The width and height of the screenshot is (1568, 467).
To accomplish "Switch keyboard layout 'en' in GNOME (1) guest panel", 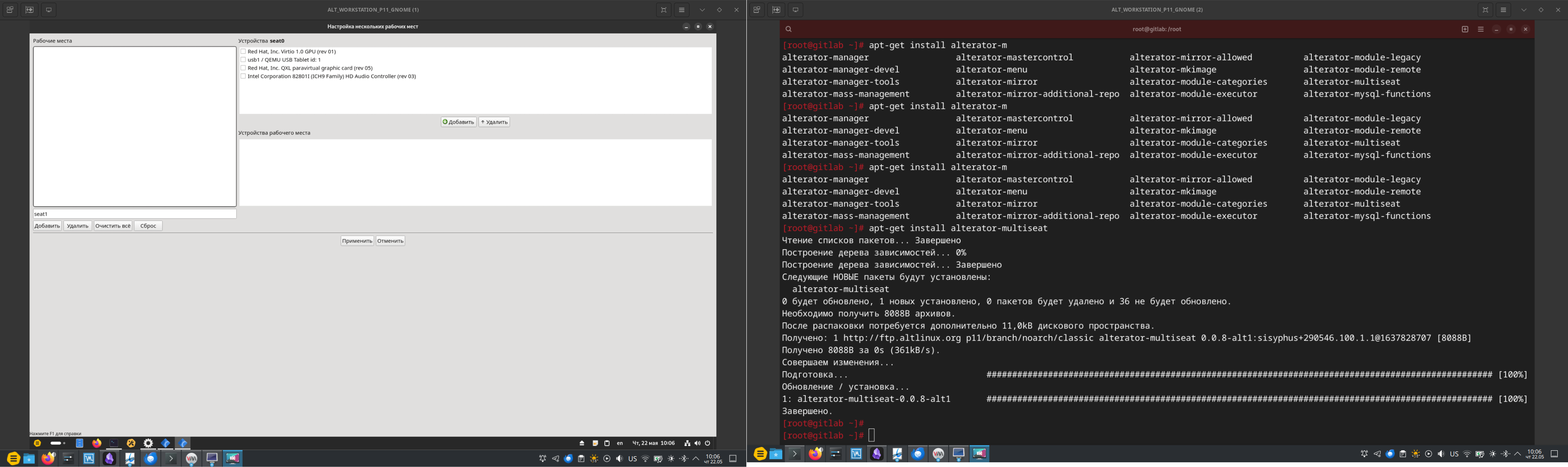I will (x=620, y=443).
